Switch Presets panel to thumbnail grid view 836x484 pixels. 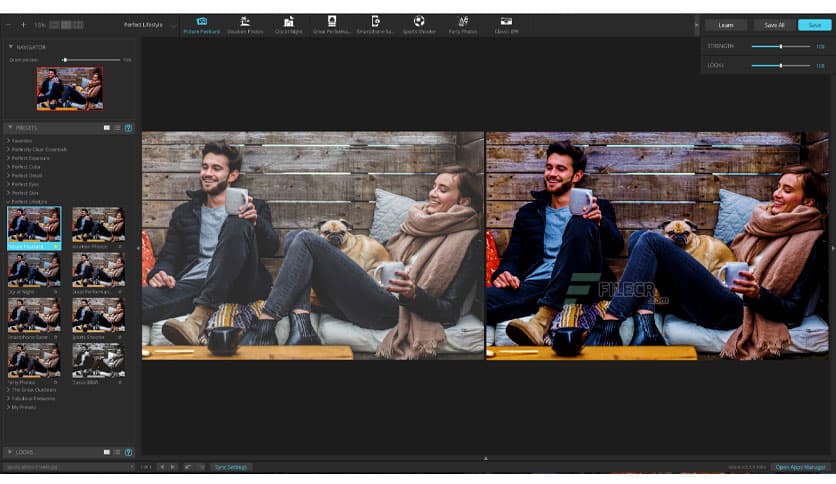click(x=108, y=128)
